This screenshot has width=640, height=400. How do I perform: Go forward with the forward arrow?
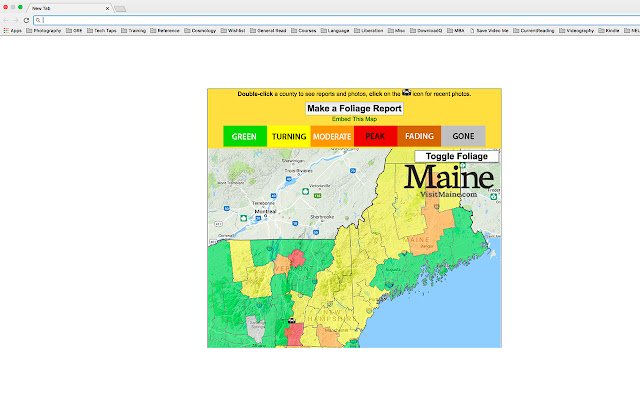point(16,20)
